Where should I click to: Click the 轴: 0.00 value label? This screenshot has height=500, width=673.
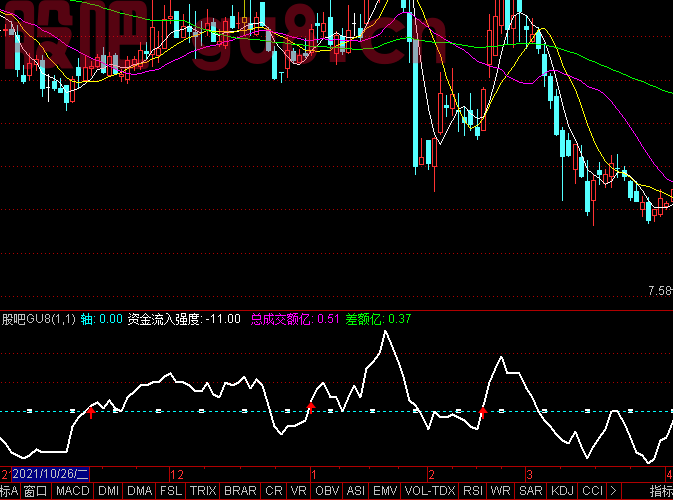pos(101,319)
